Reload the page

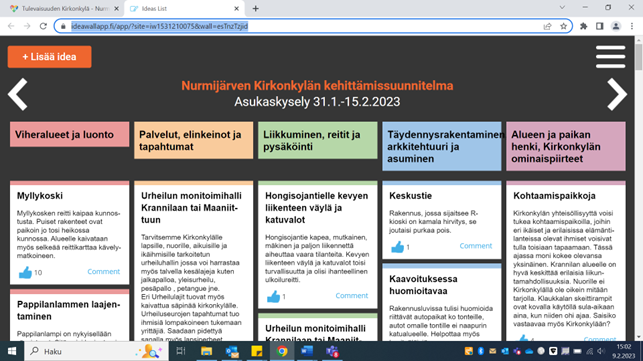(43, 26)
